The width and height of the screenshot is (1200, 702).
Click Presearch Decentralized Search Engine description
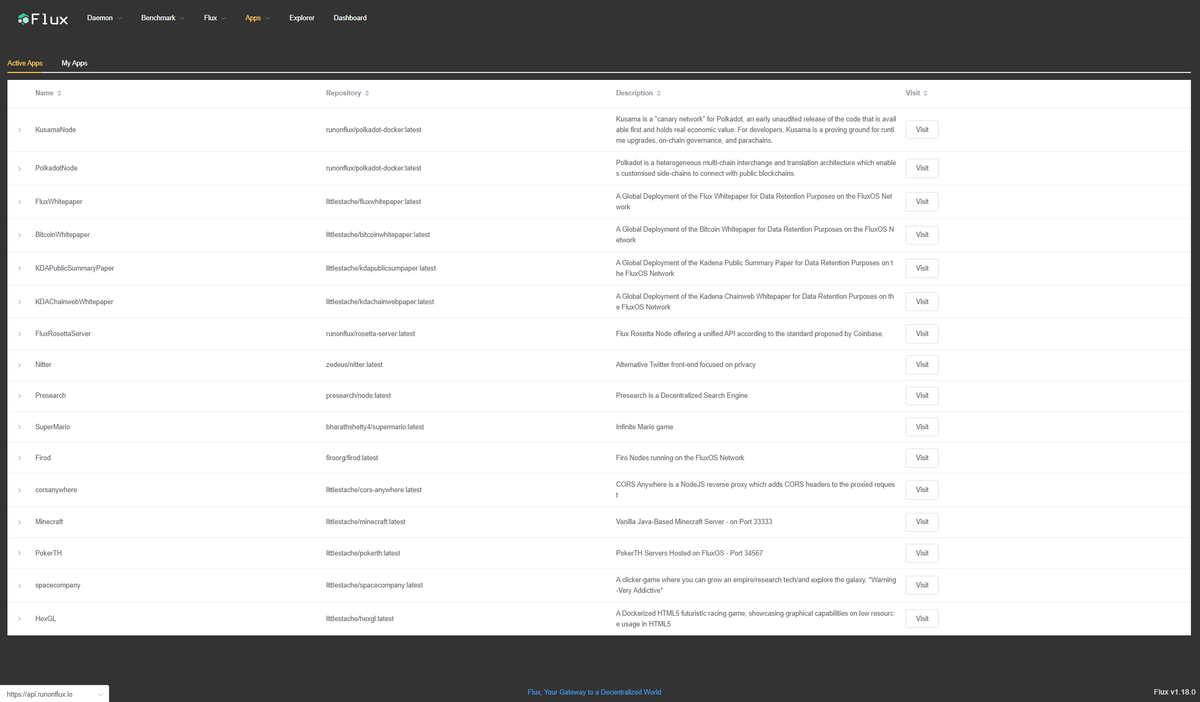click(682, 396)
